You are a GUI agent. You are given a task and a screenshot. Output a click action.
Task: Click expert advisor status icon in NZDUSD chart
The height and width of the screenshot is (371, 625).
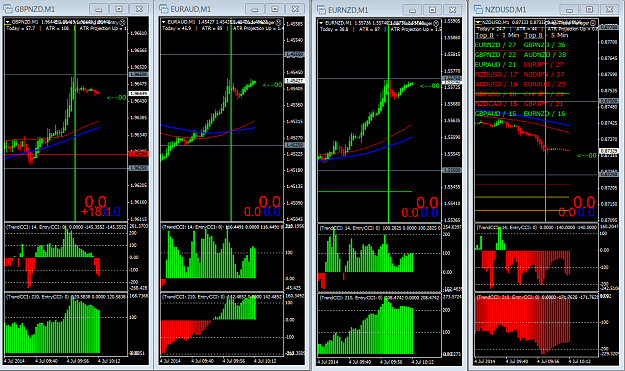[593, 23]
